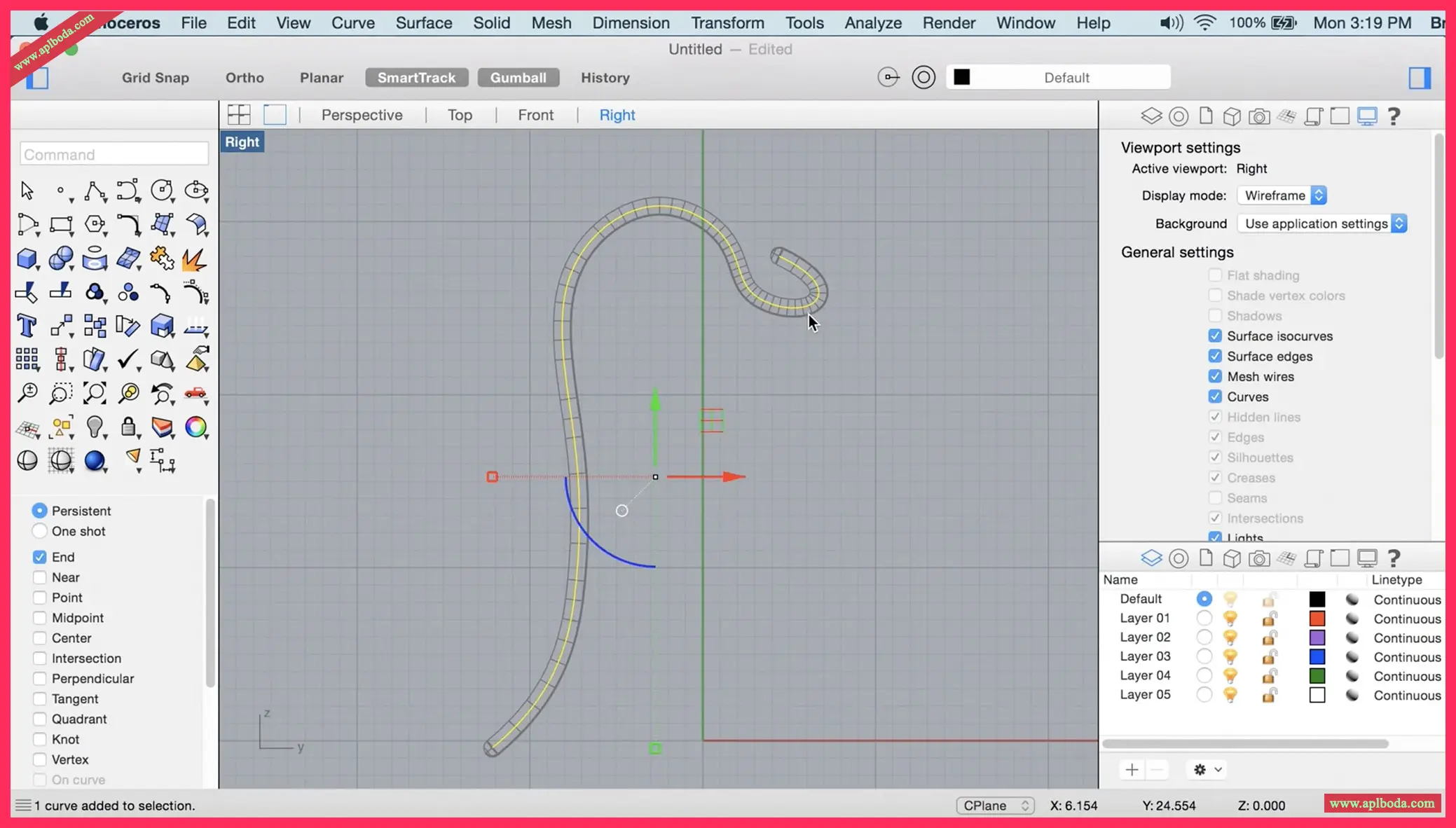Screen dimensions: 1456x828
Task: Open the CPlane coordinate dropdown
Action: (x=995, y=806)
